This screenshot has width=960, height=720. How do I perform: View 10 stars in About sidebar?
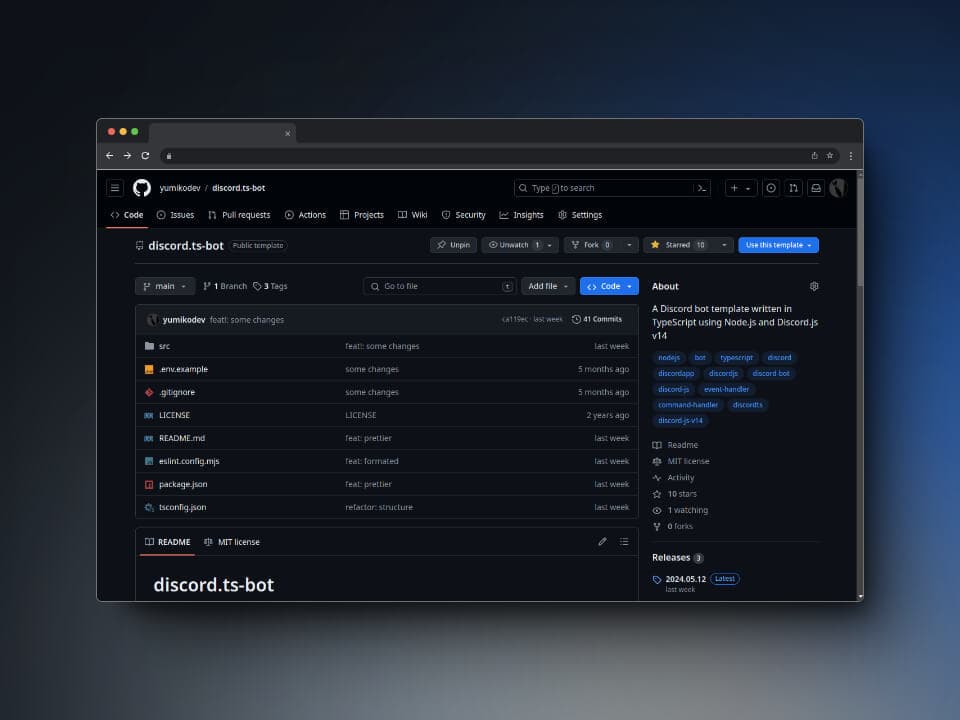675,493
